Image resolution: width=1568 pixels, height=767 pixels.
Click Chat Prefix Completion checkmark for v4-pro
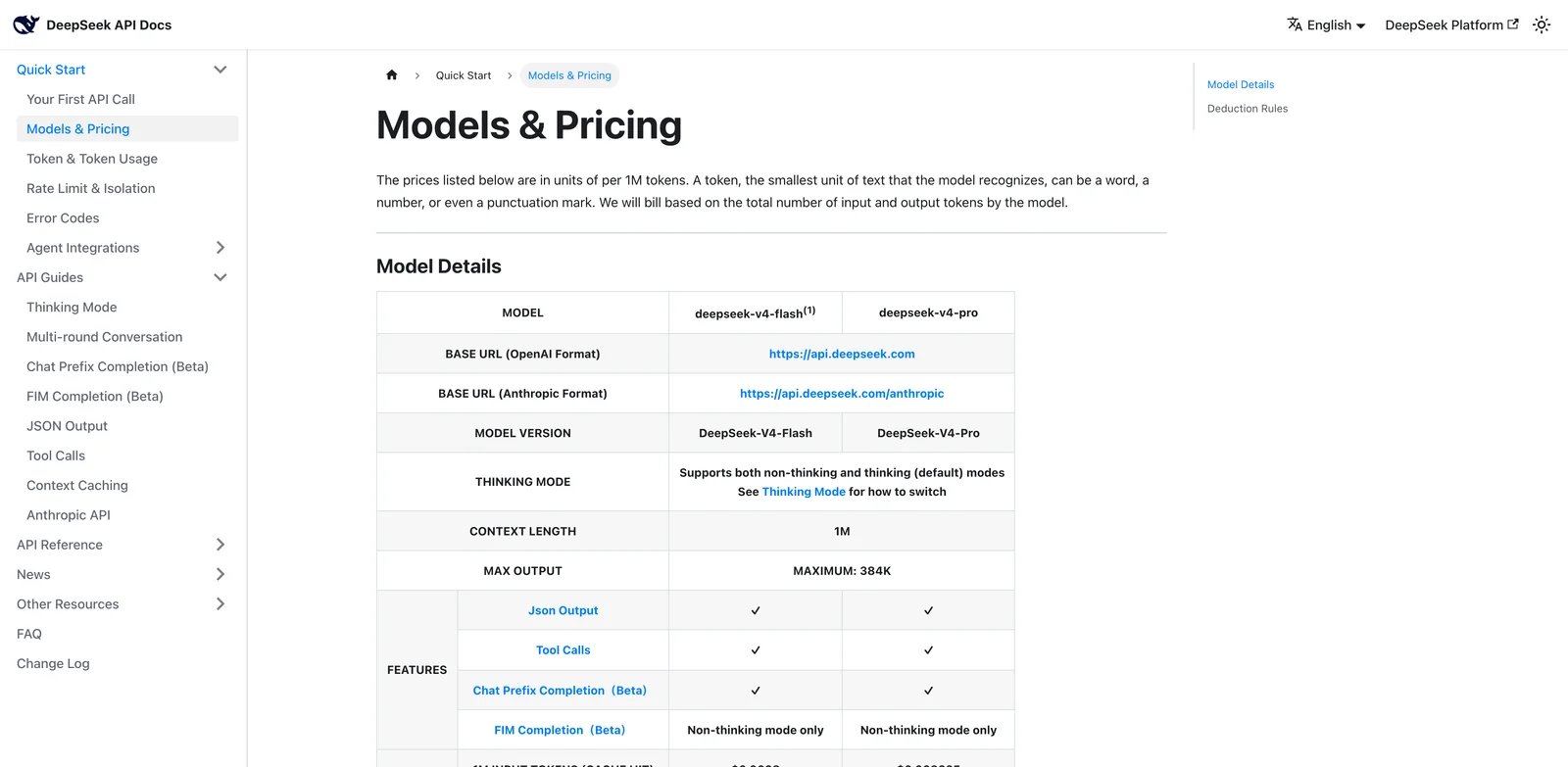[928, 691]
